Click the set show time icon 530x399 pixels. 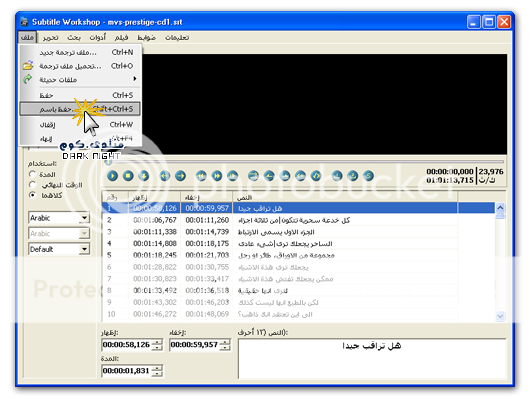pos(269,176)
